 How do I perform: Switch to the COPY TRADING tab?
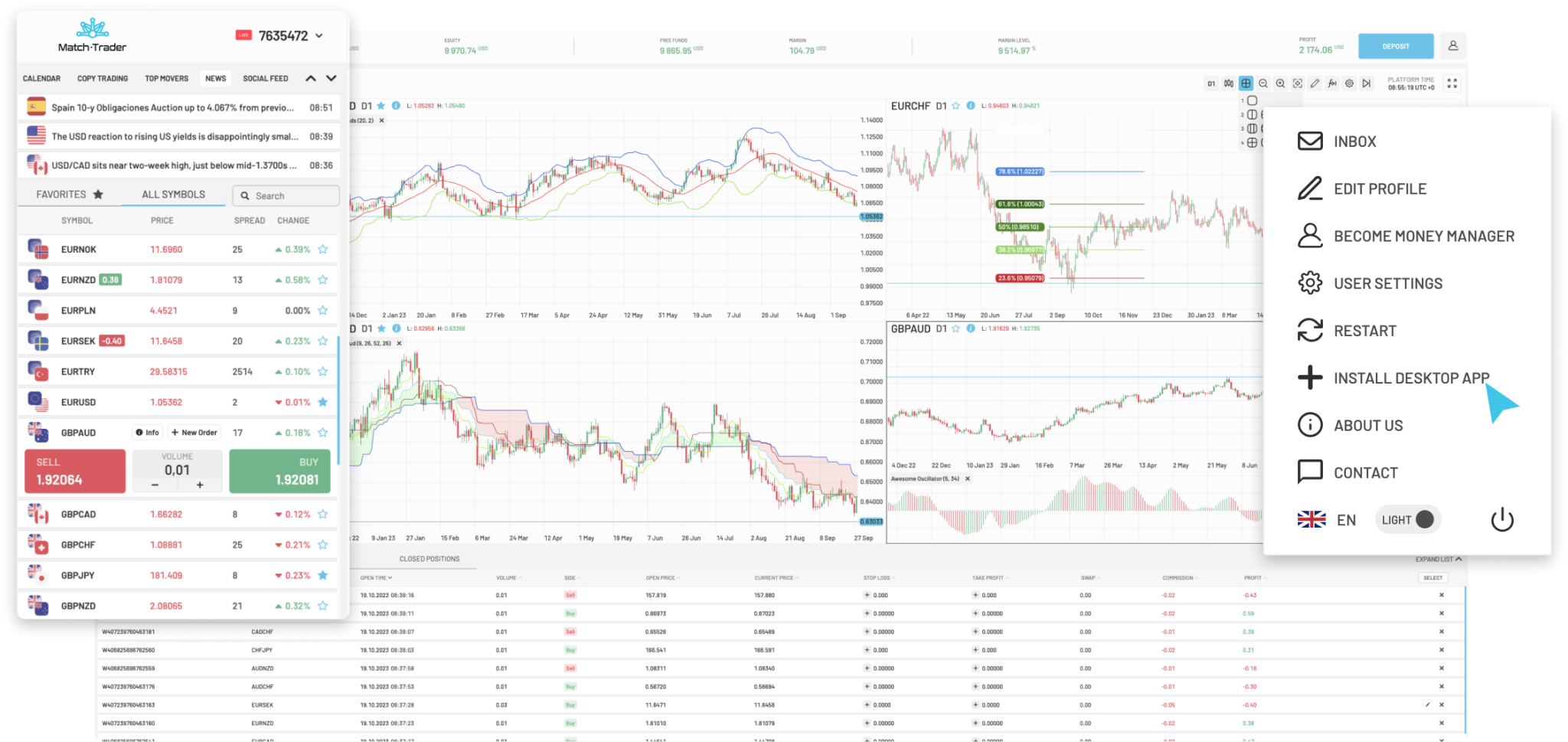tap(103, 77)
